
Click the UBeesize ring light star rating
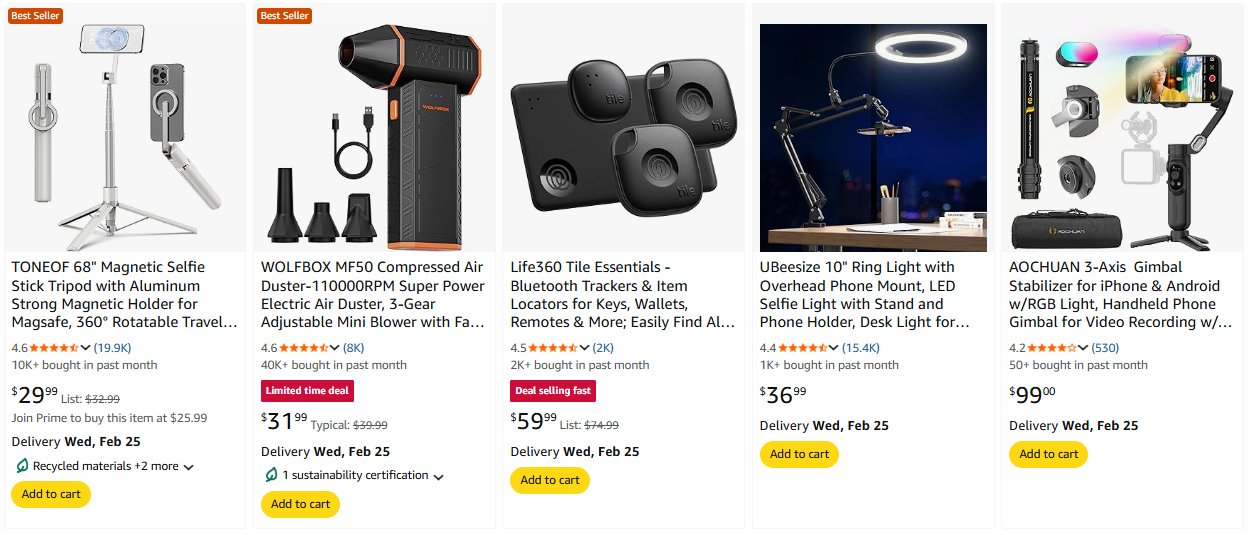click(802, 348)
